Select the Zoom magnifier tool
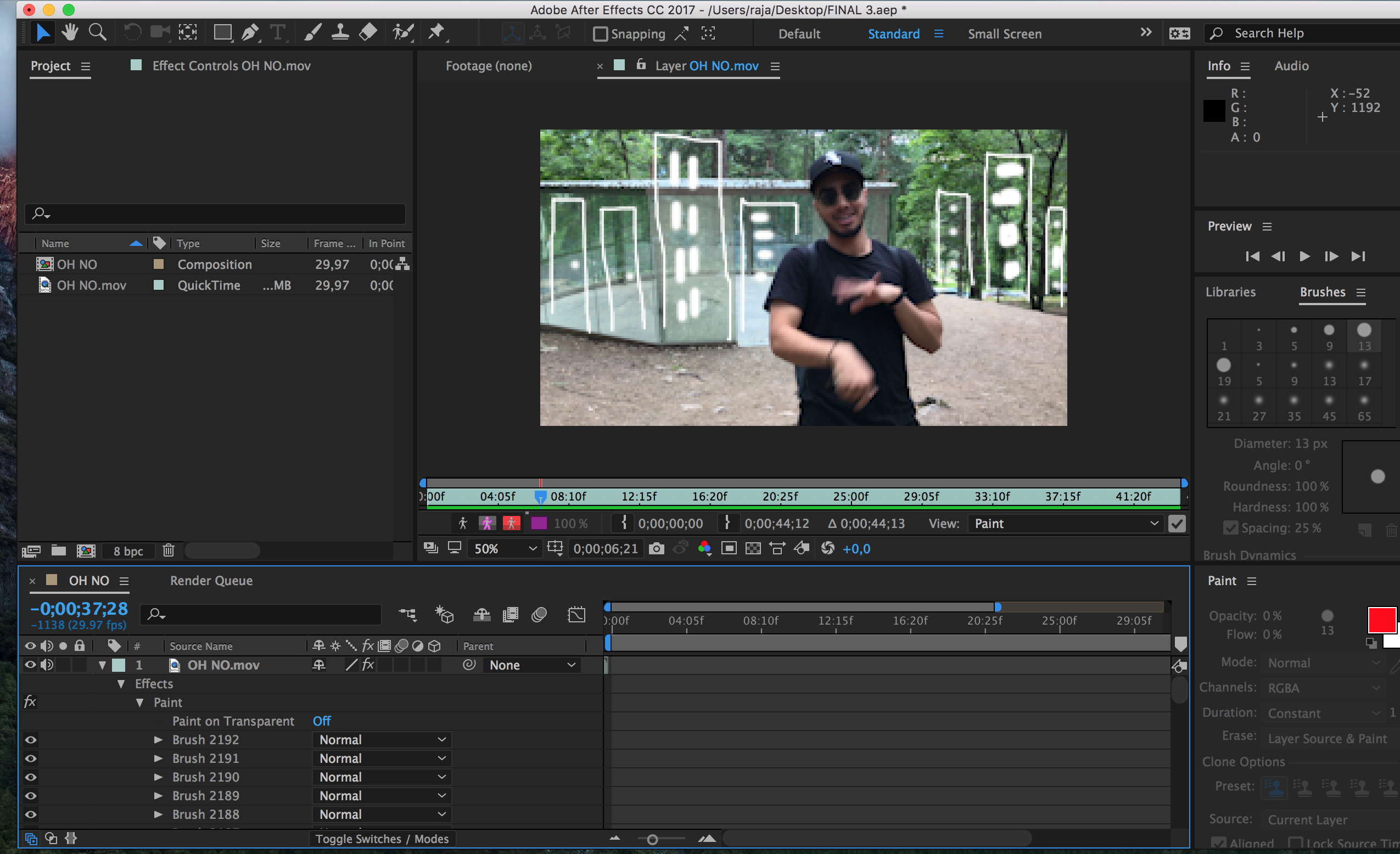The height and width of the screenshot is (854, 1400). pos(97,32)
